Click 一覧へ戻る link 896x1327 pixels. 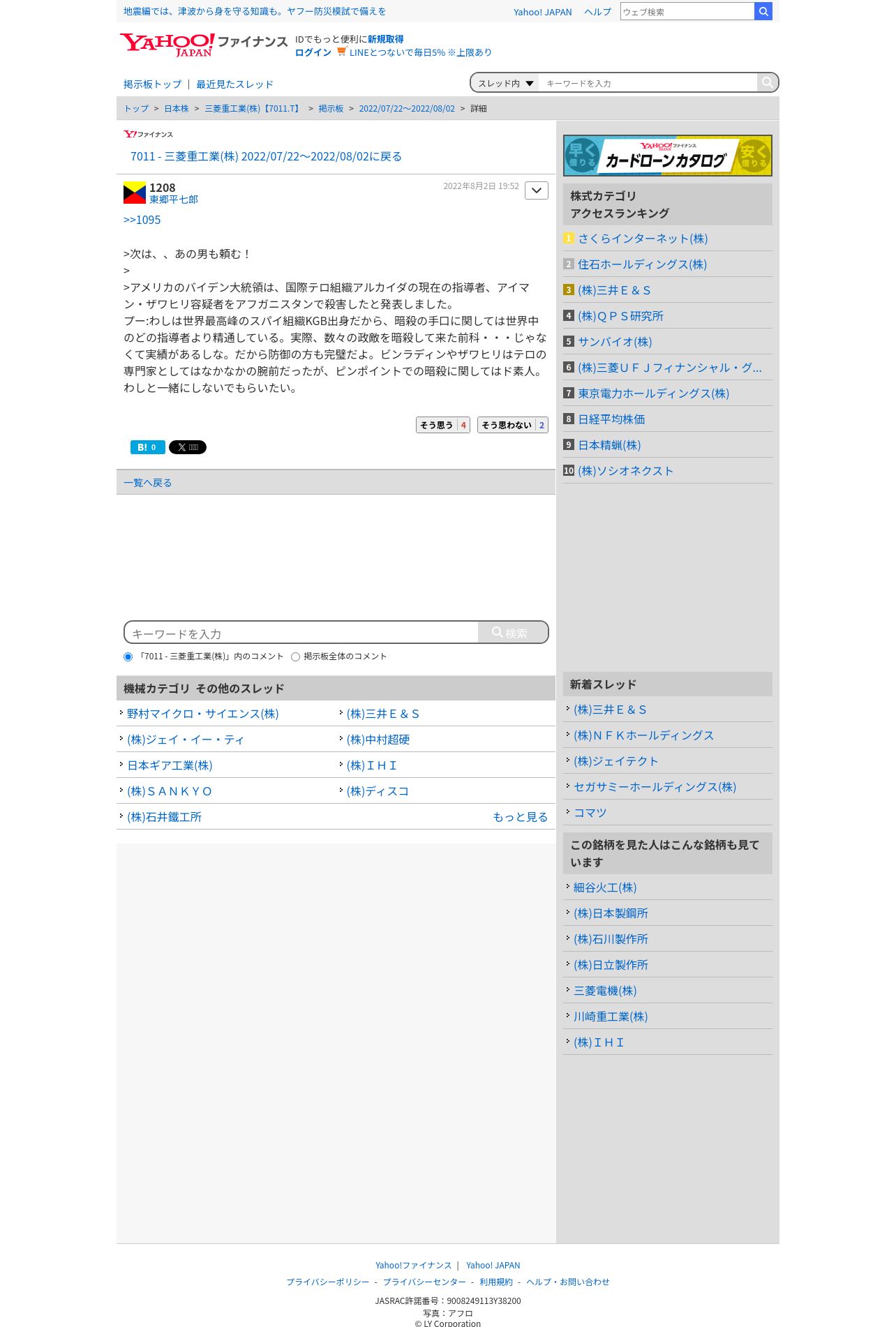(x=147, y=483)
